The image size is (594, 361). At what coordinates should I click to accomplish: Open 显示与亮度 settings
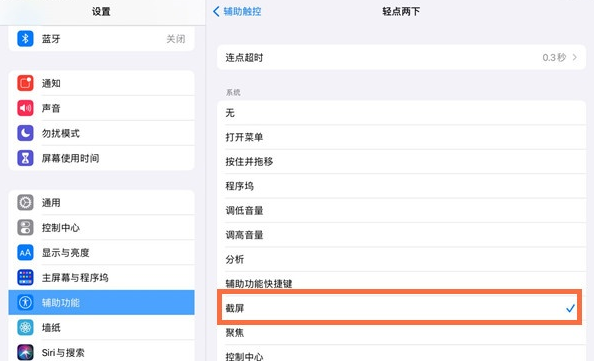[x=102, y=253]
